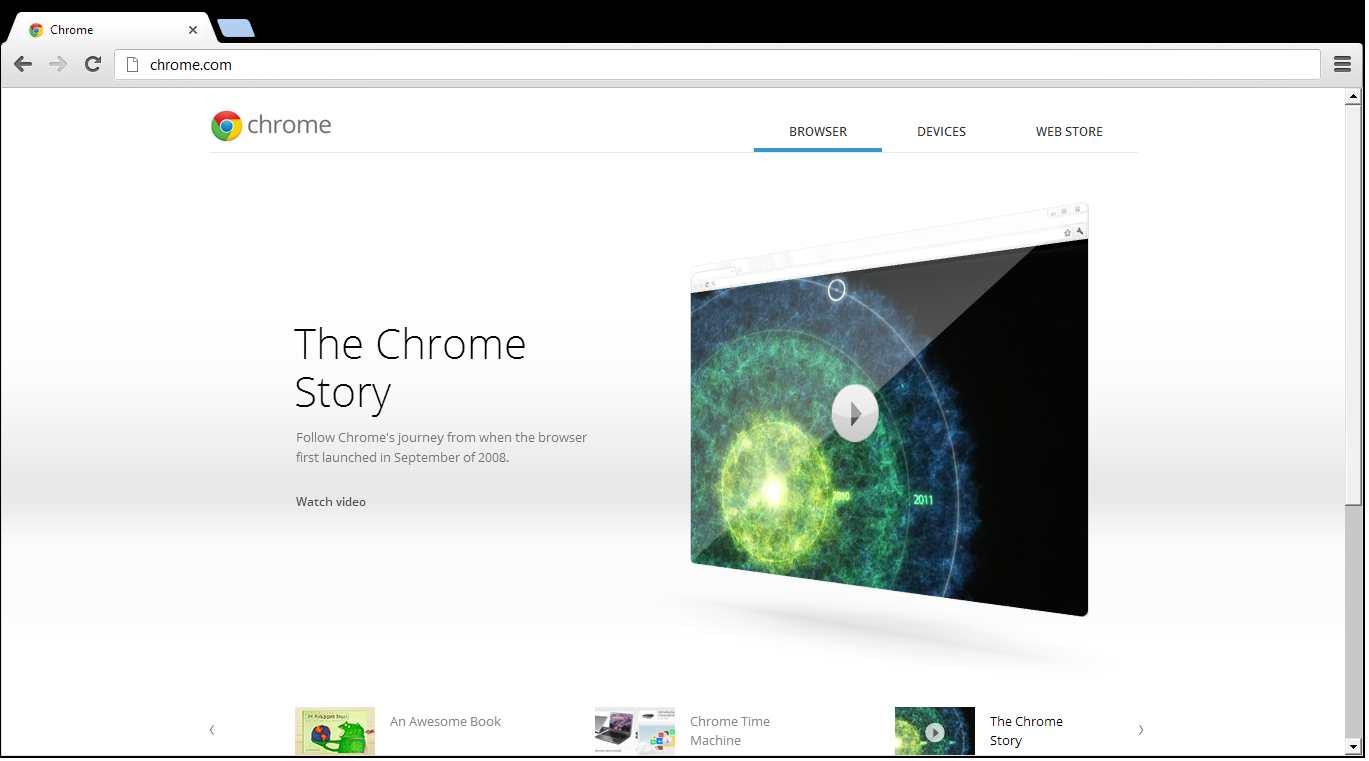Open the DEVICES section

941,132
